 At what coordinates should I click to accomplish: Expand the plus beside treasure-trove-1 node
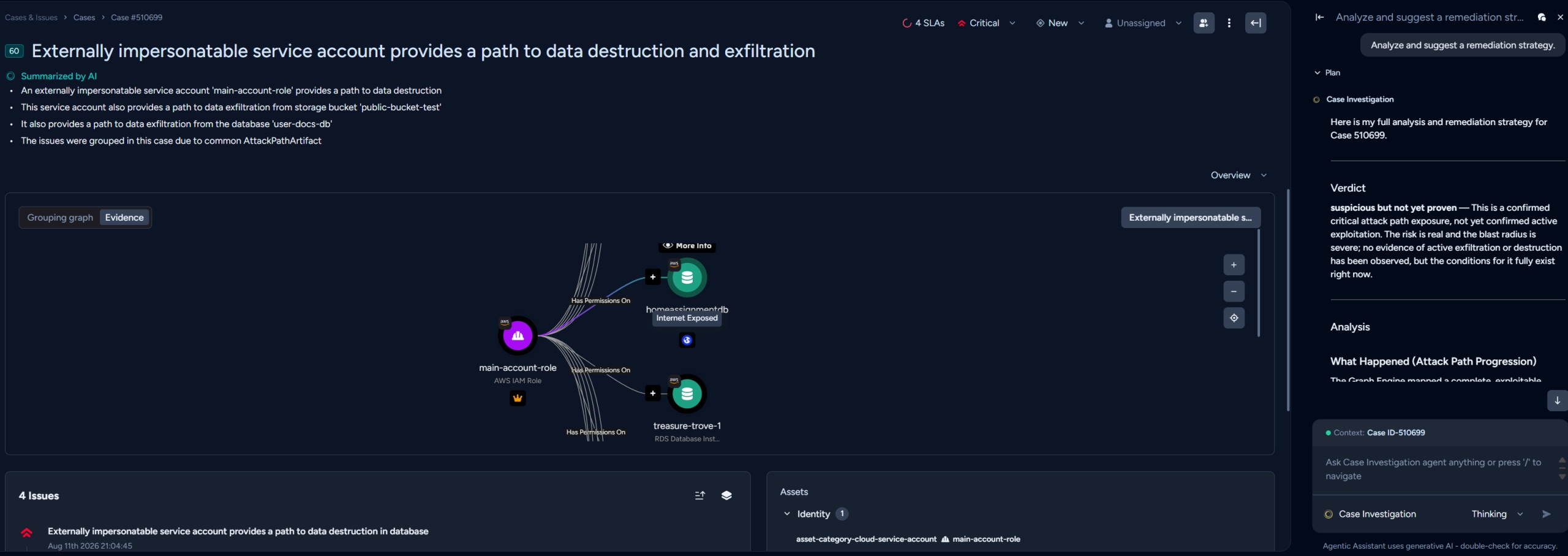point(653,394)
